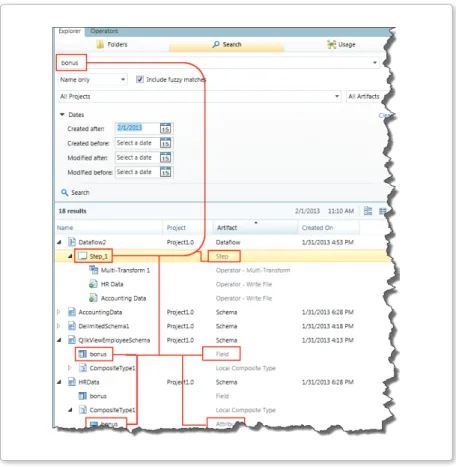Click the 1/31/2013 4:18 PM date cell
The height and width of the screenshot is (467, 456).
click(328, 326)
